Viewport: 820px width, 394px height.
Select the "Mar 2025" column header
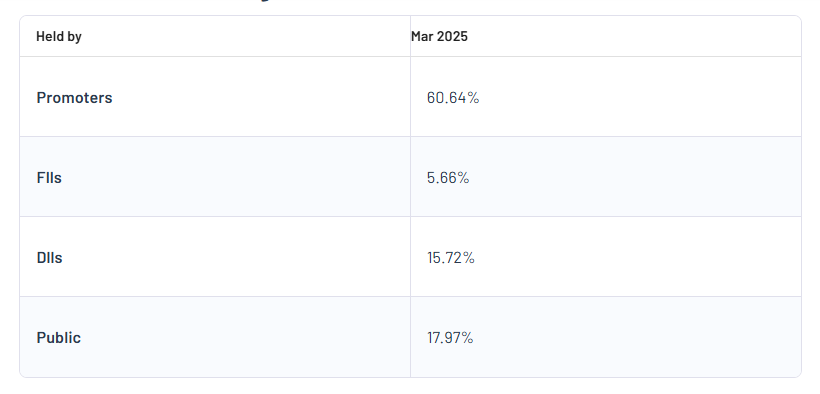pyautogui.click(x=439, y=37)
